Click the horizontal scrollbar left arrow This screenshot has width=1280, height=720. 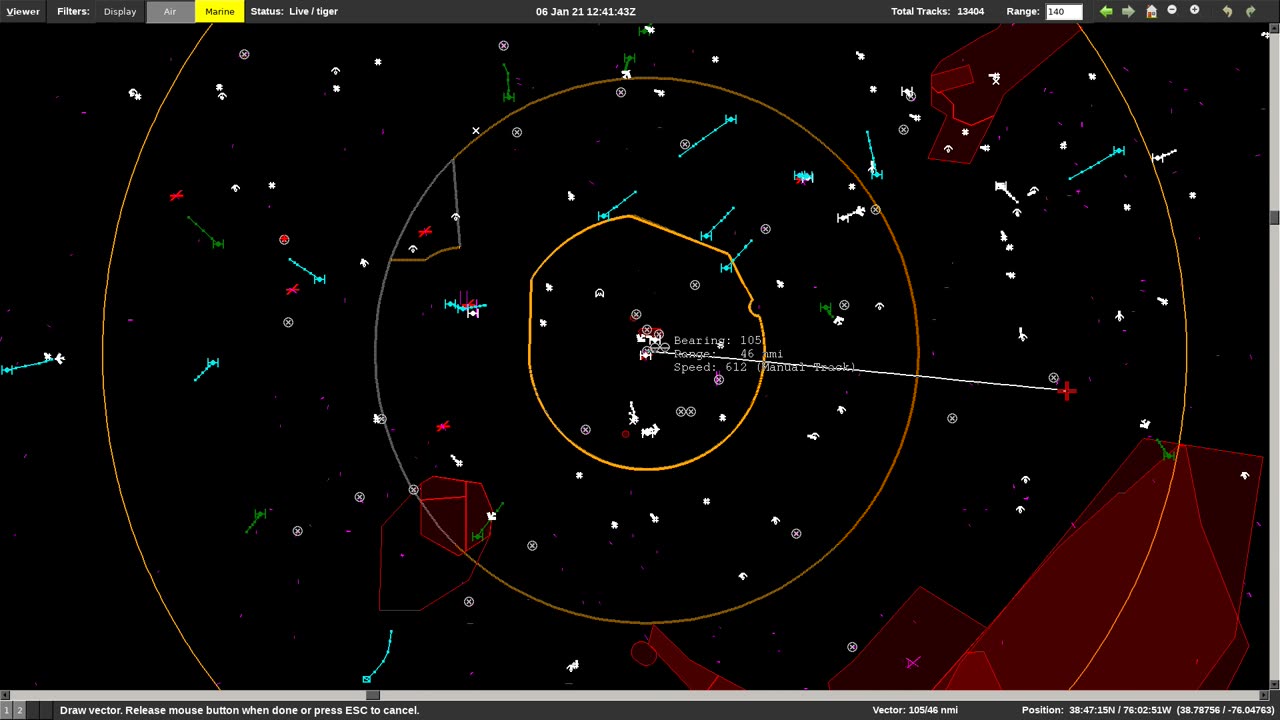5,695
